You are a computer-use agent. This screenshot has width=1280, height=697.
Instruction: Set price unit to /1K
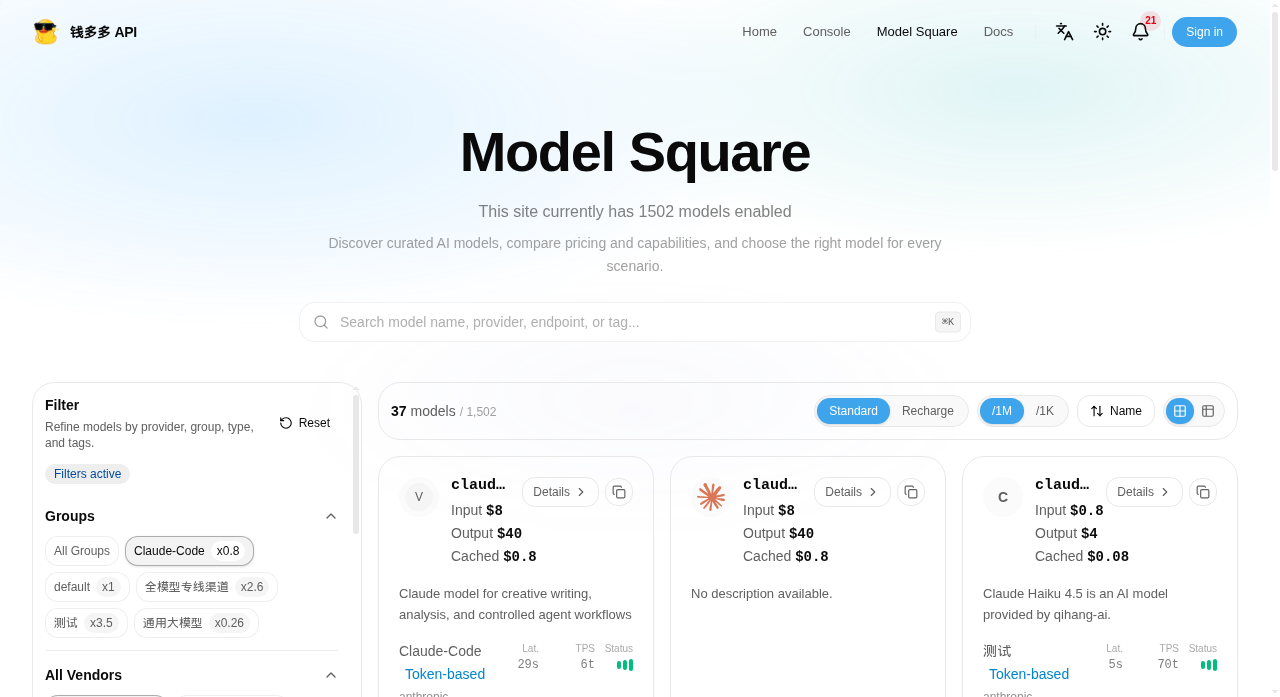[x=1045, y=411]
